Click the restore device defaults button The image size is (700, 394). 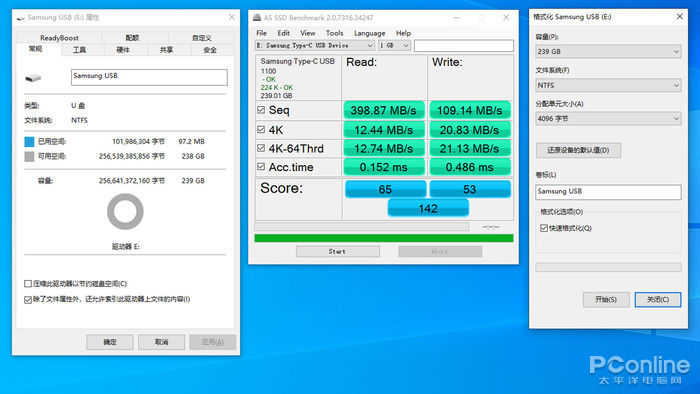click(x=578, y=150)
